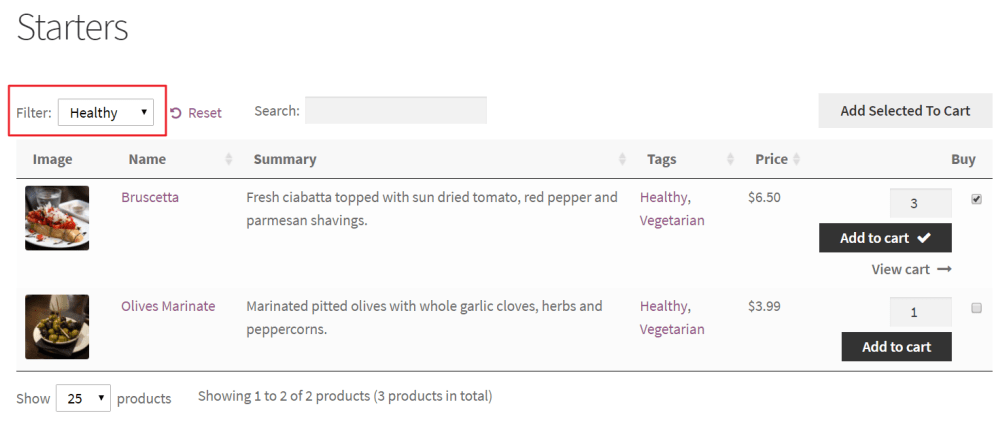Open the Olives Marinate thumbnail image
The width and height of the screenshot is (1000, 430).
57,327
